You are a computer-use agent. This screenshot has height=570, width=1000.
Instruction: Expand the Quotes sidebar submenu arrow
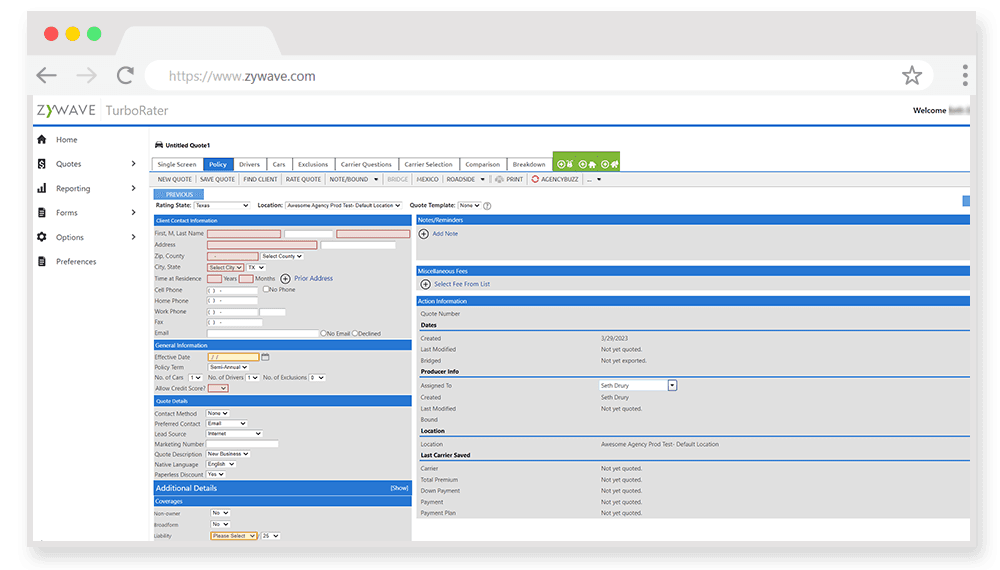[134, 164]
